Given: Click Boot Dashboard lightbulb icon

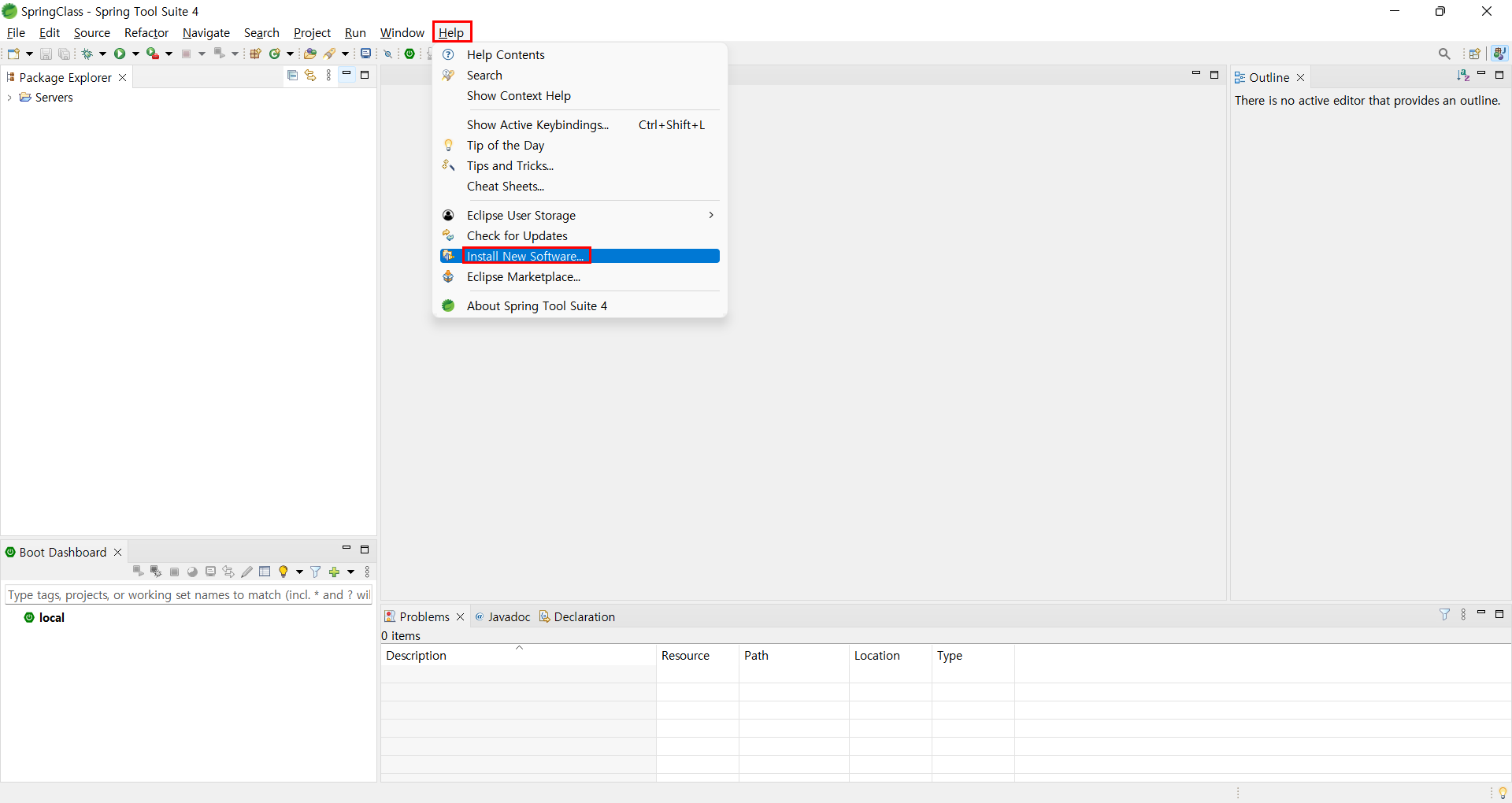Looking at the screenshot, I should coord(283,572).
